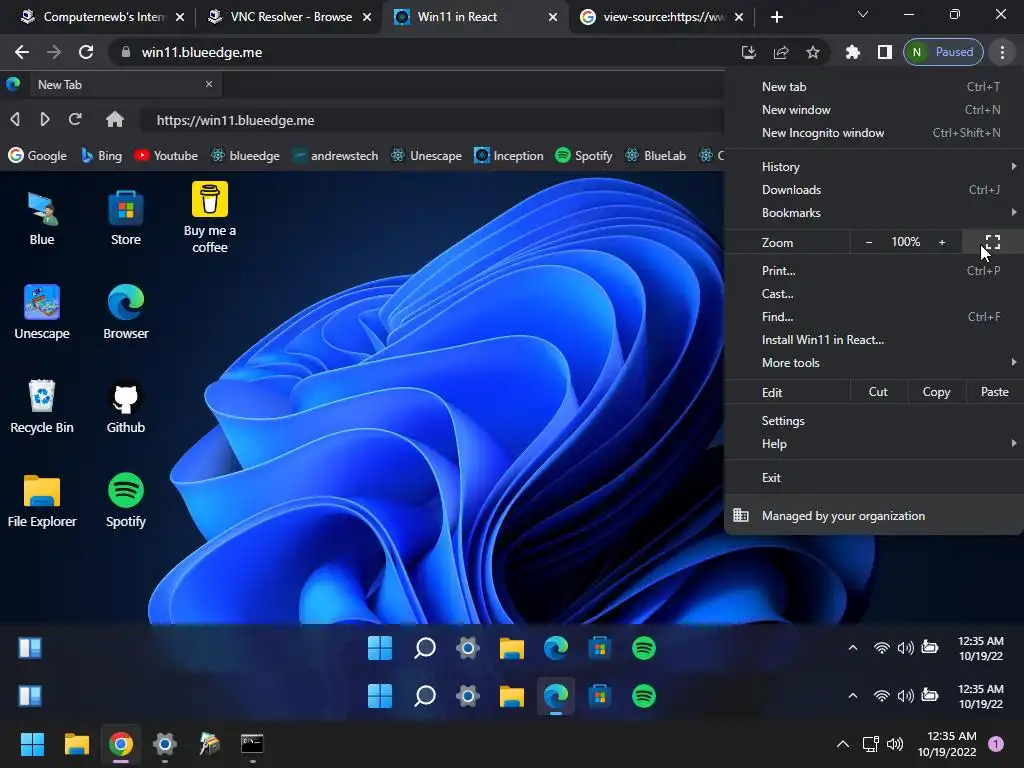Open the andrewstech bookmark

[x=335, y=155]
